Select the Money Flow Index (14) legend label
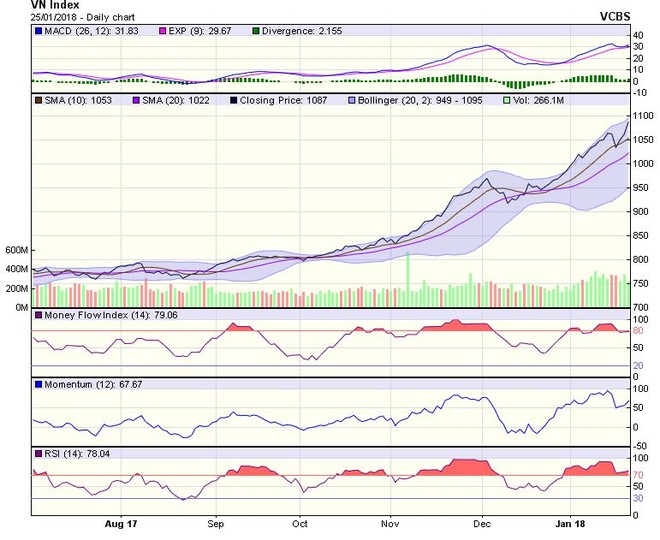This screenshot has height=540, width=660. 93,316
